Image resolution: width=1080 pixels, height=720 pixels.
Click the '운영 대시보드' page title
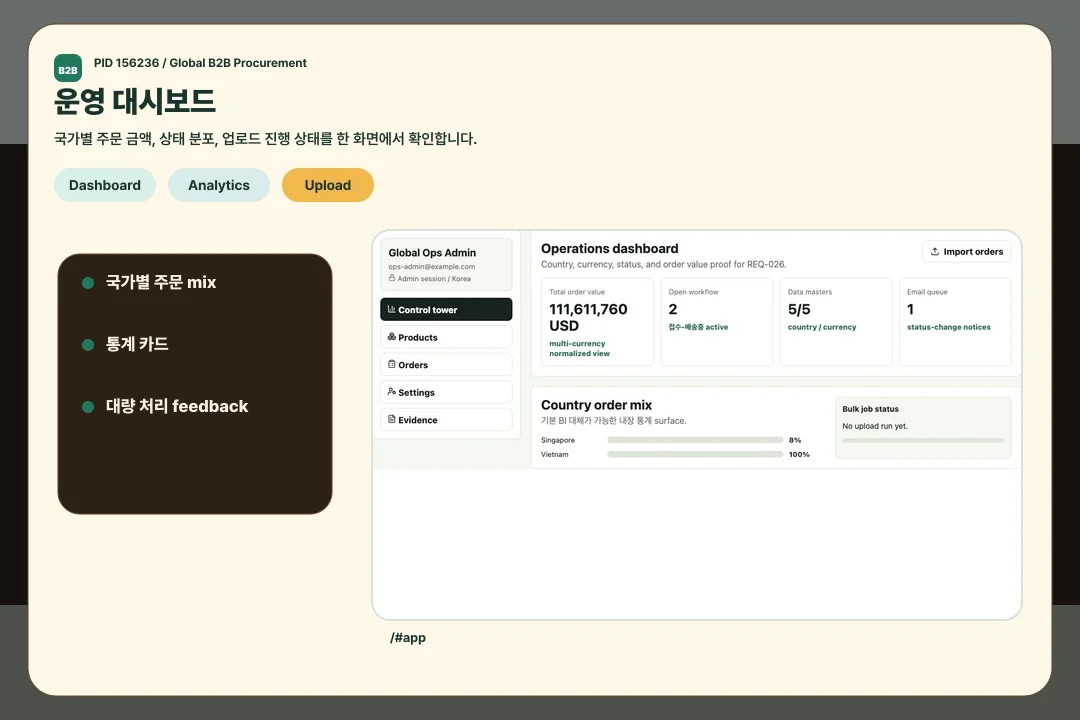(x=135, y=101)
